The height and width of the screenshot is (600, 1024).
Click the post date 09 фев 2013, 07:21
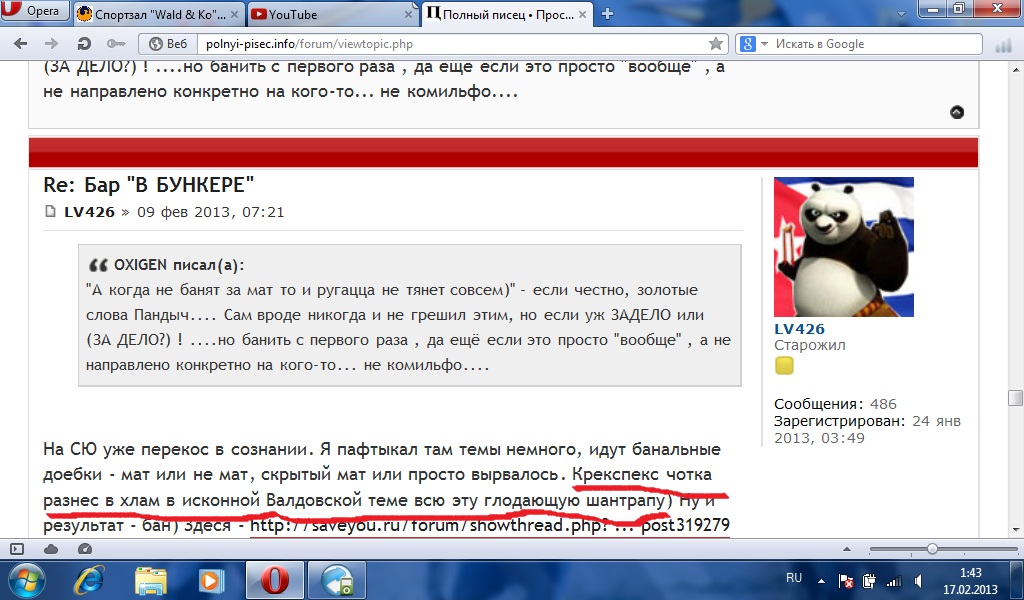pos(210,212)
